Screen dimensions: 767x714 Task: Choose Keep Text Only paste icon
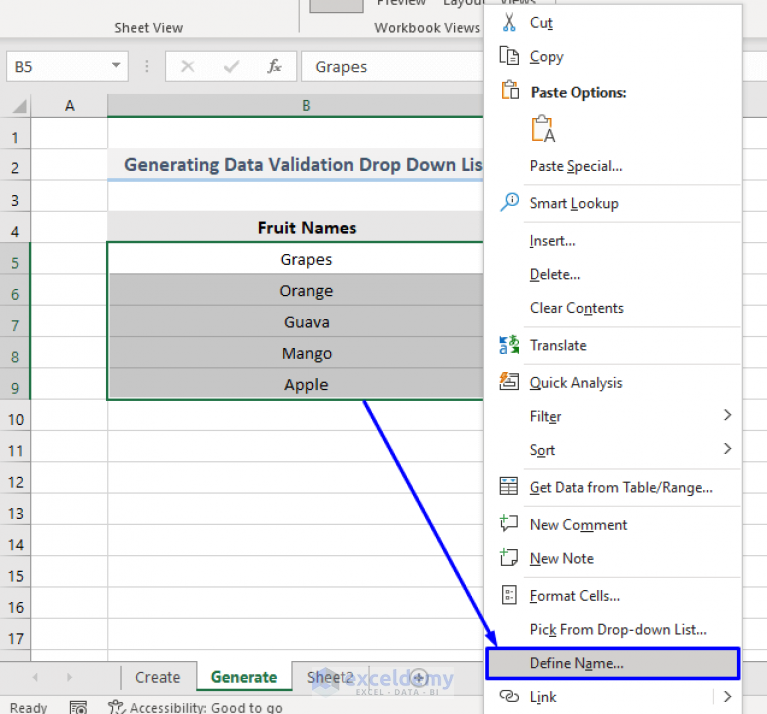coord(543,129)
